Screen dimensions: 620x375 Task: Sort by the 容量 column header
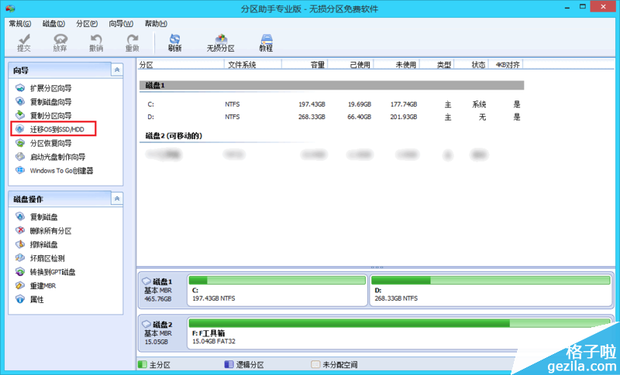(x=305, y=64)
